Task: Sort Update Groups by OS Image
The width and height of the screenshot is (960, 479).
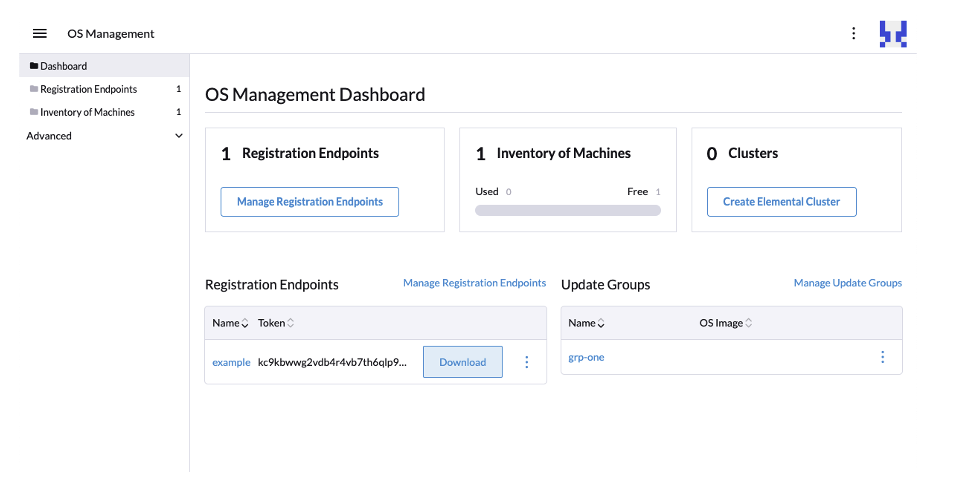Action: click(x=749, y=323)
